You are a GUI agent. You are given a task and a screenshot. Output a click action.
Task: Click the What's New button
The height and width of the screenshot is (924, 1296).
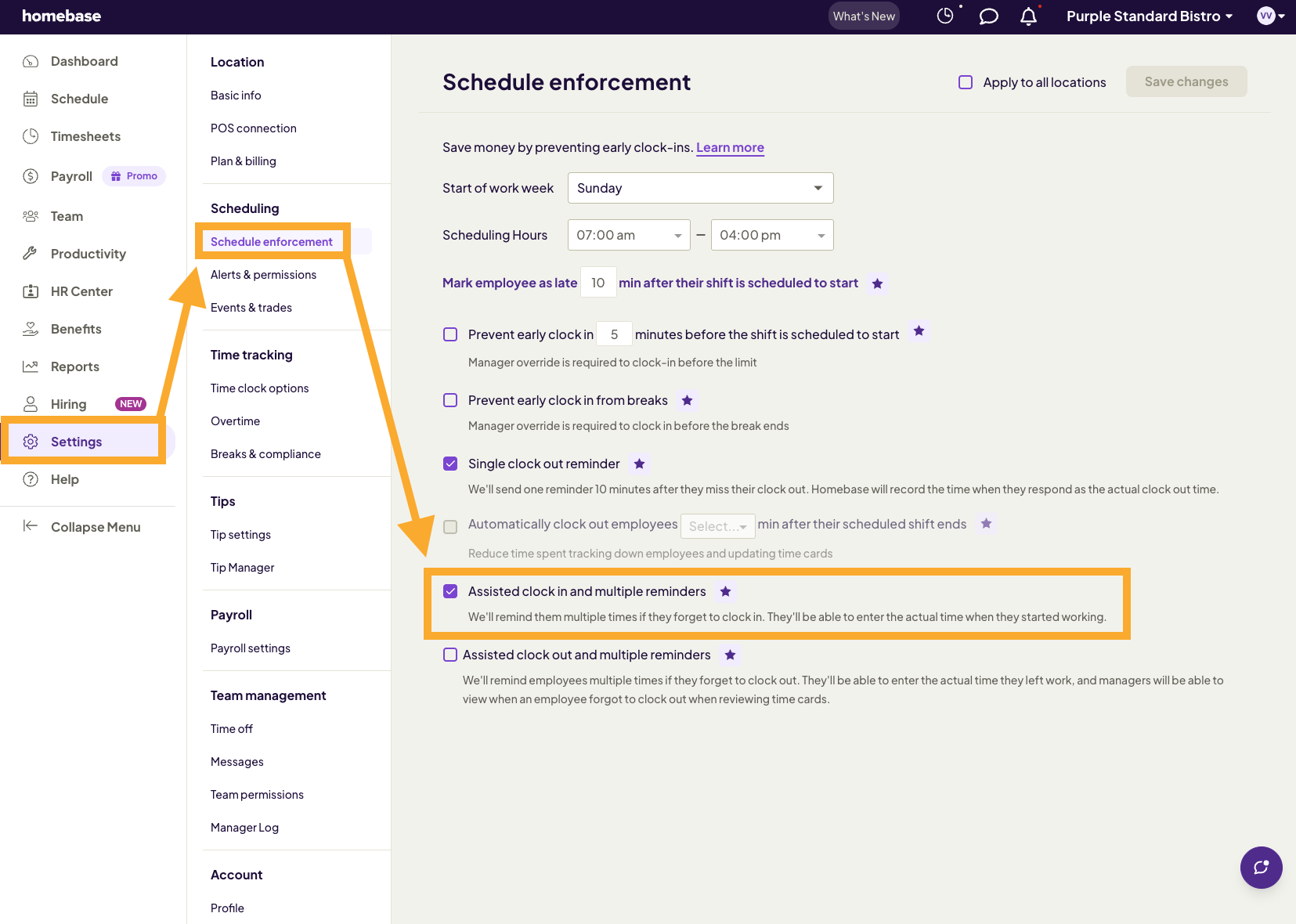pyautogui.click(x=864, y=16)
